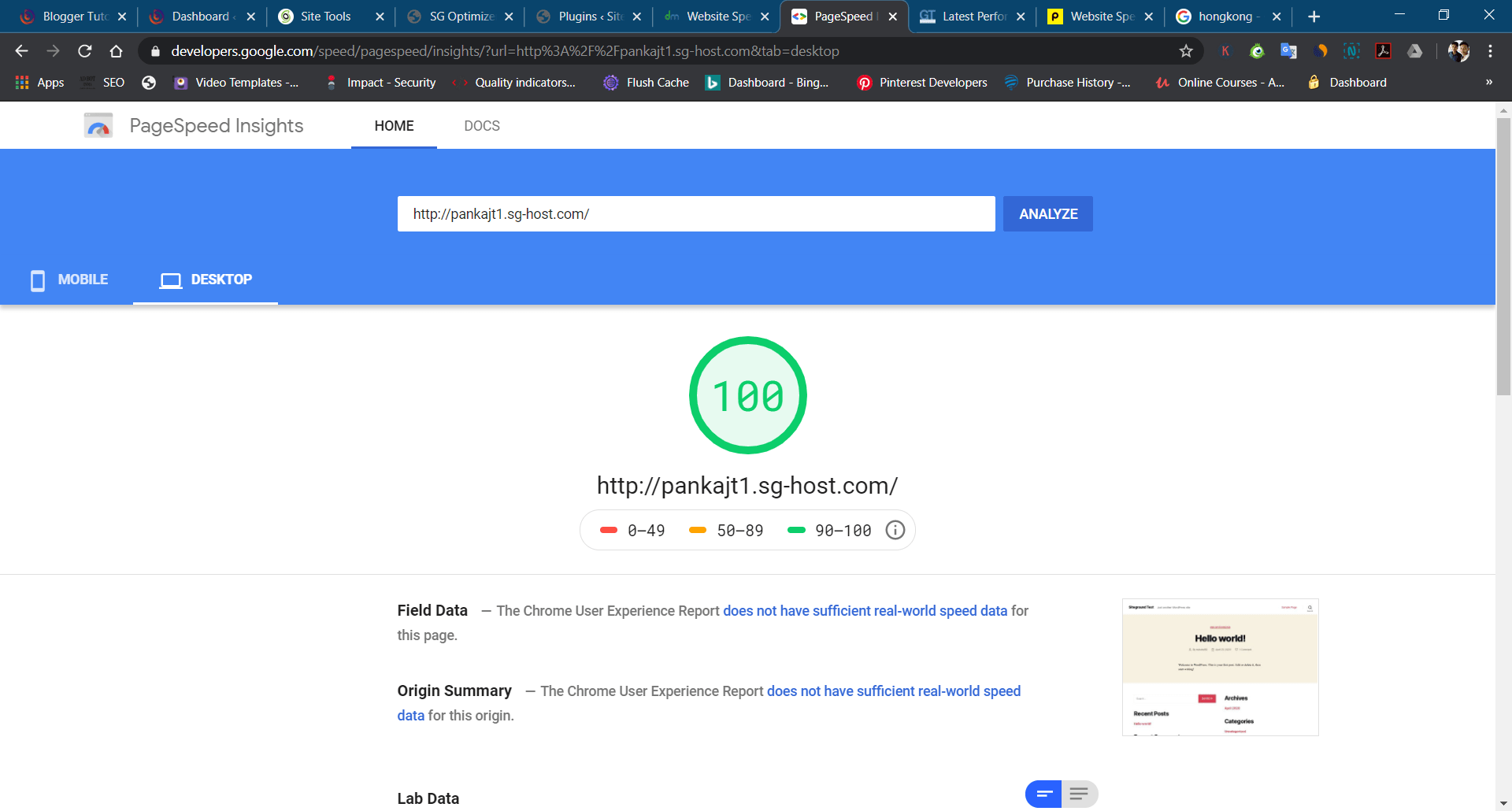Viewport: 1512px width, 811px height.
Task: Close the hongkong Google tab
Action: point(1277,17)
